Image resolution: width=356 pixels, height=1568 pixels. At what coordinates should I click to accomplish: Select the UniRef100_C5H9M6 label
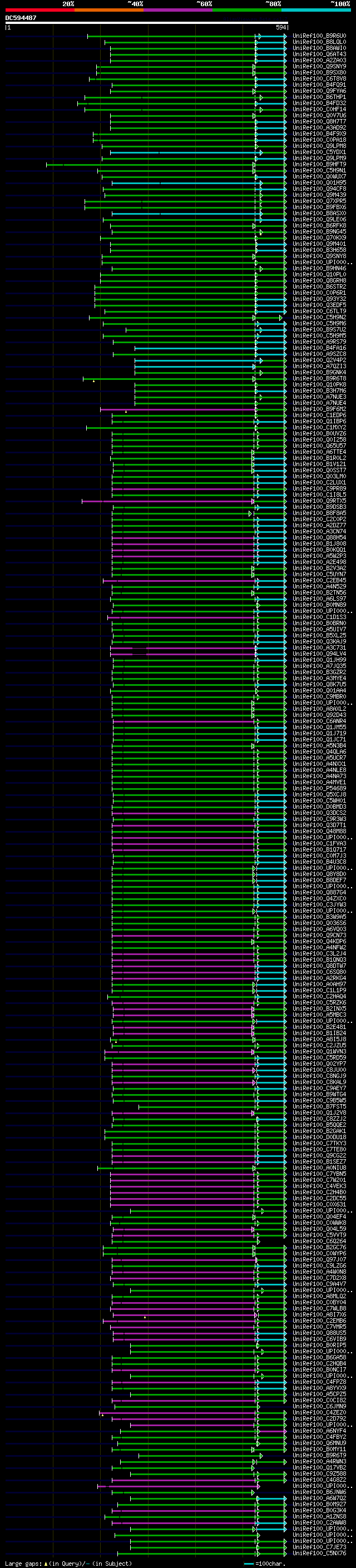pos(319,323)
